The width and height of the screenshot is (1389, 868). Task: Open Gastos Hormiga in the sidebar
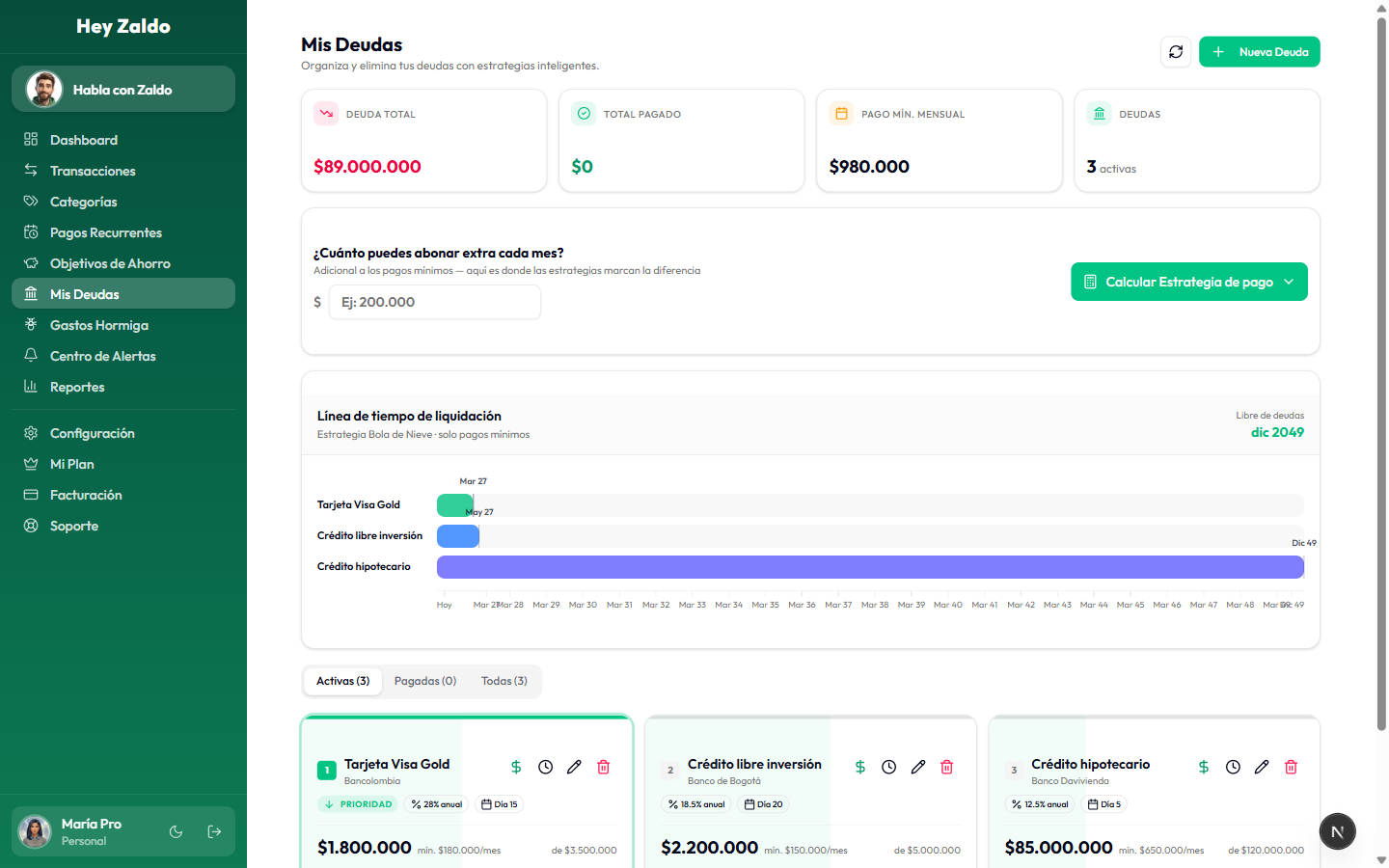click(99, 325)
